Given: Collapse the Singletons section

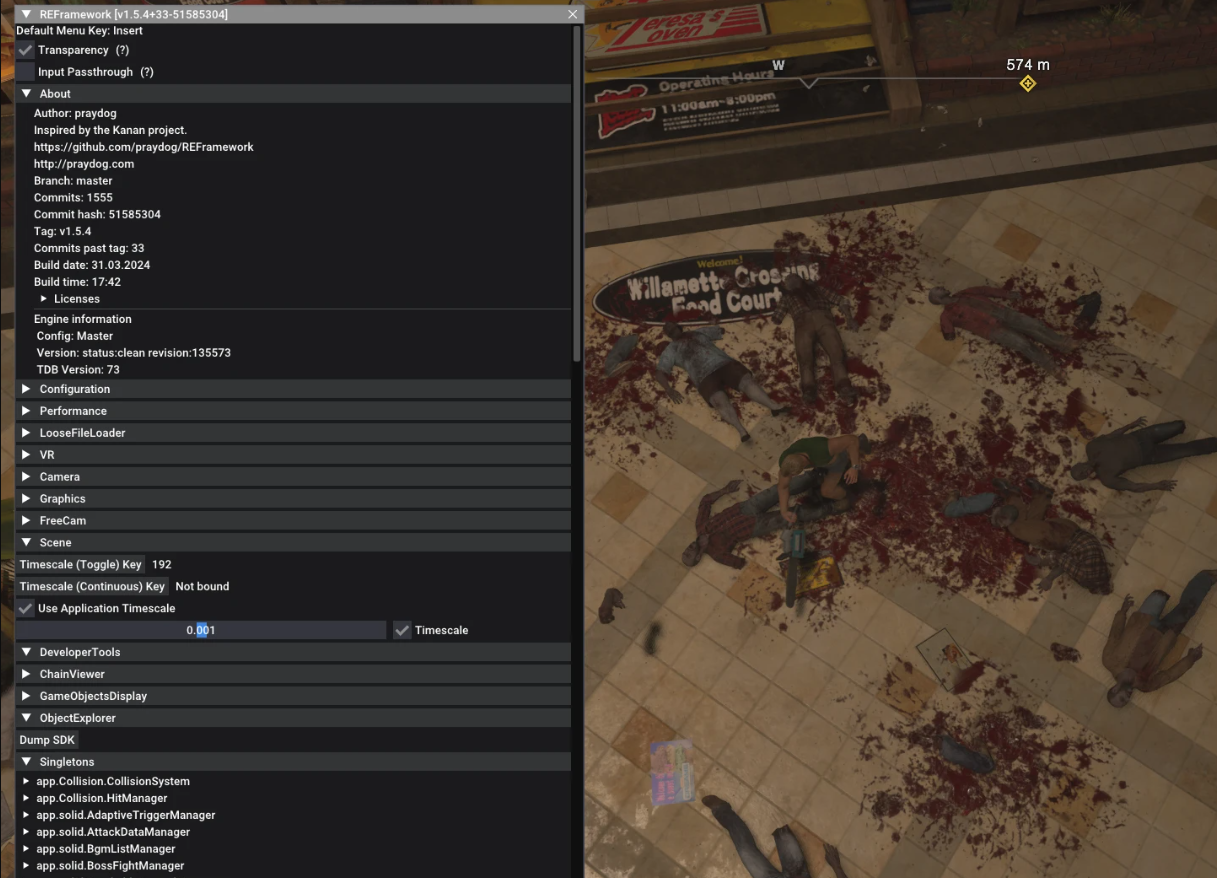Looking at the screenshot, I should tap(294, 762).
